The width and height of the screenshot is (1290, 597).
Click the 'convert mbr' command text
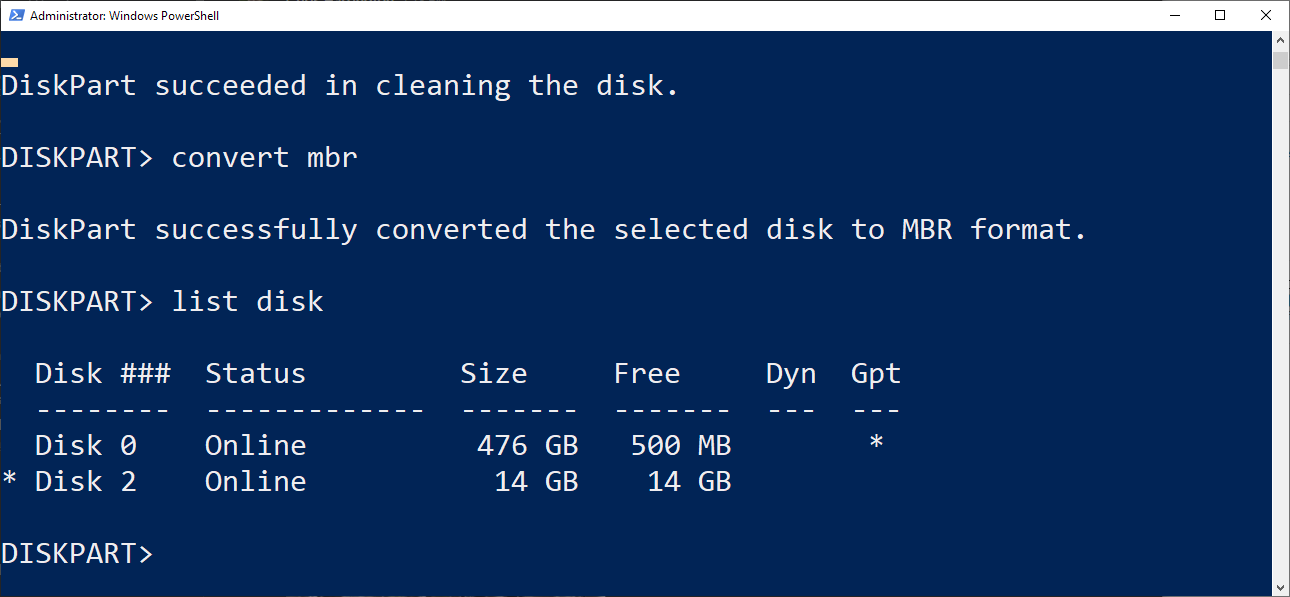264,158
